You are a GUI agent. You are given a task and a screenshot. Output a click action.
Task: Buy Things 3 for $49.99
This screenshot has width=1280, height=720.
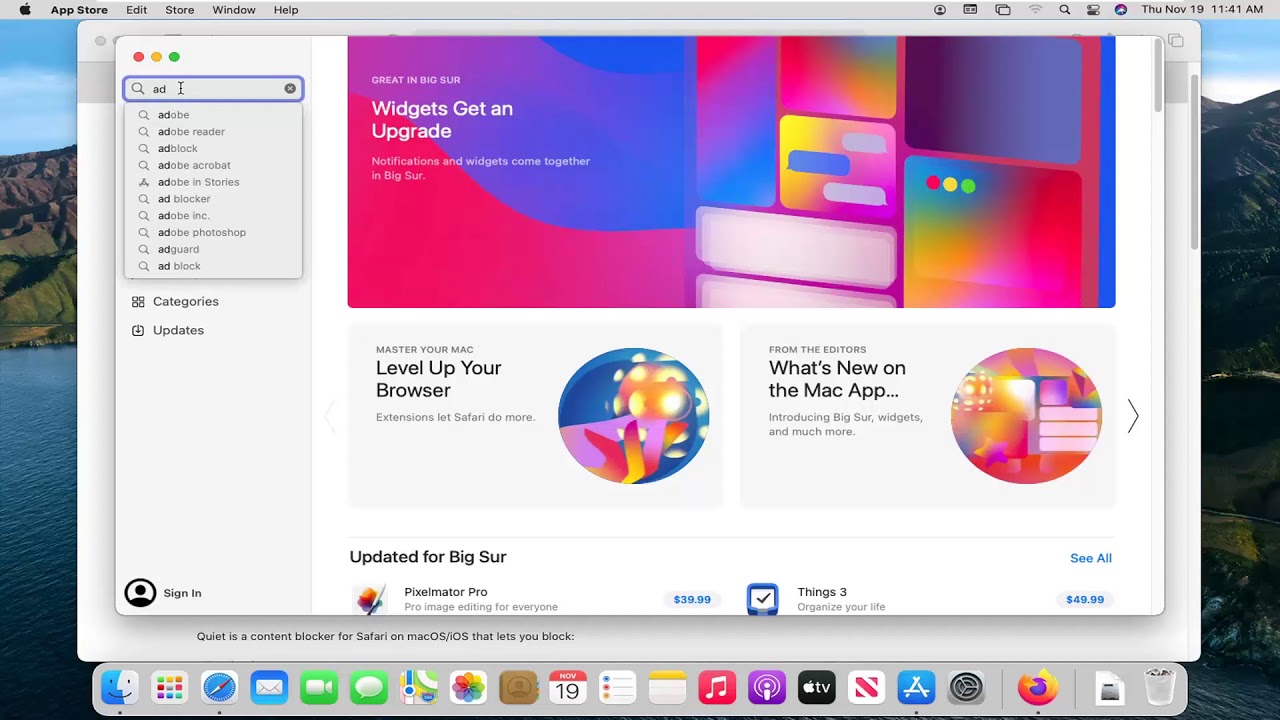click(x=1085, y=599)
